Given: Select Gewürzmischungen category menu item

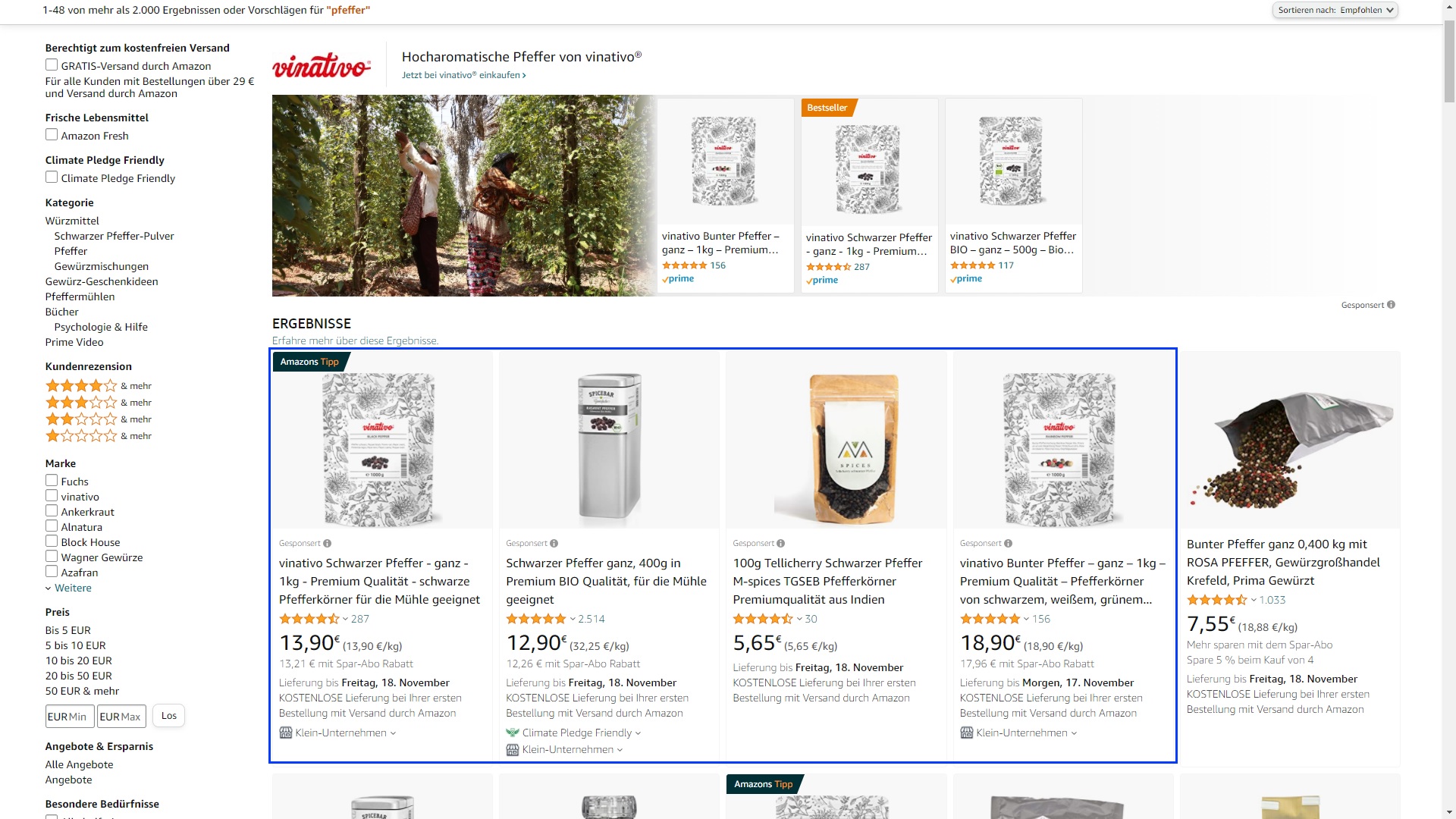Looking at the screenshot, I should [x=101, y=266].
